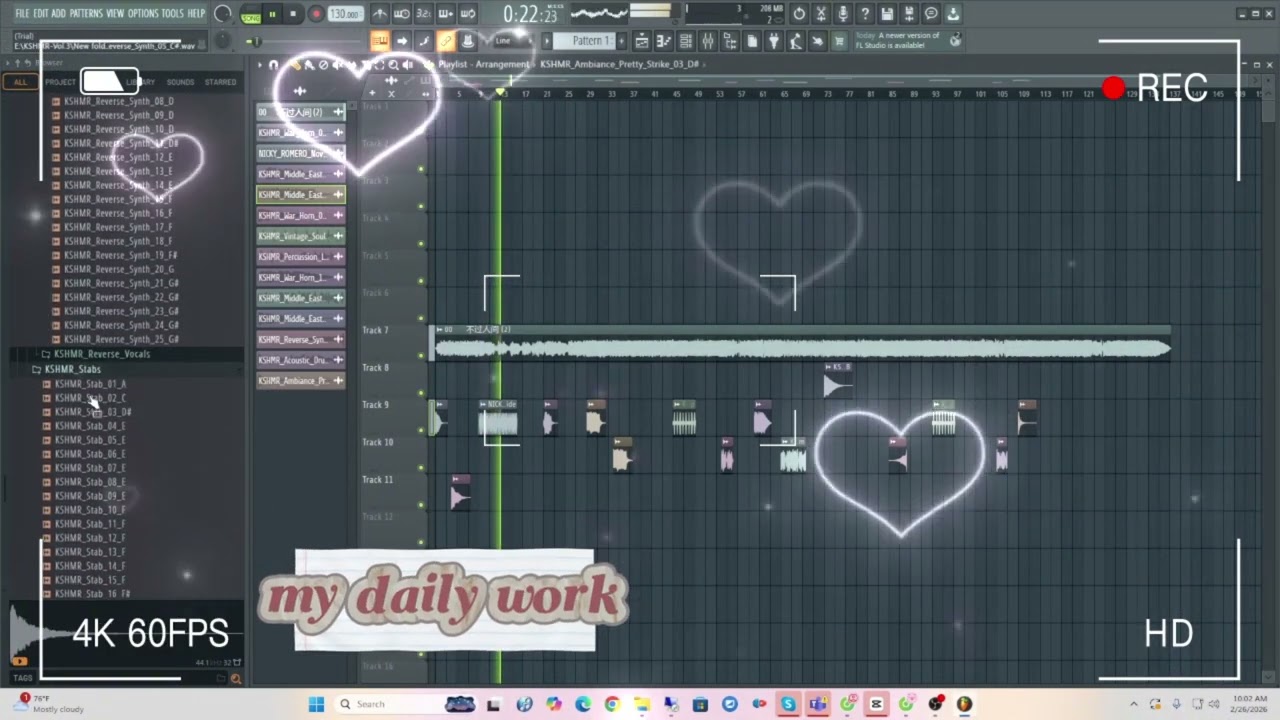This screenshot has width=1280, height=720.
Task: Toggle the 3-2-1 countdown icon
Action: (423, 14)
